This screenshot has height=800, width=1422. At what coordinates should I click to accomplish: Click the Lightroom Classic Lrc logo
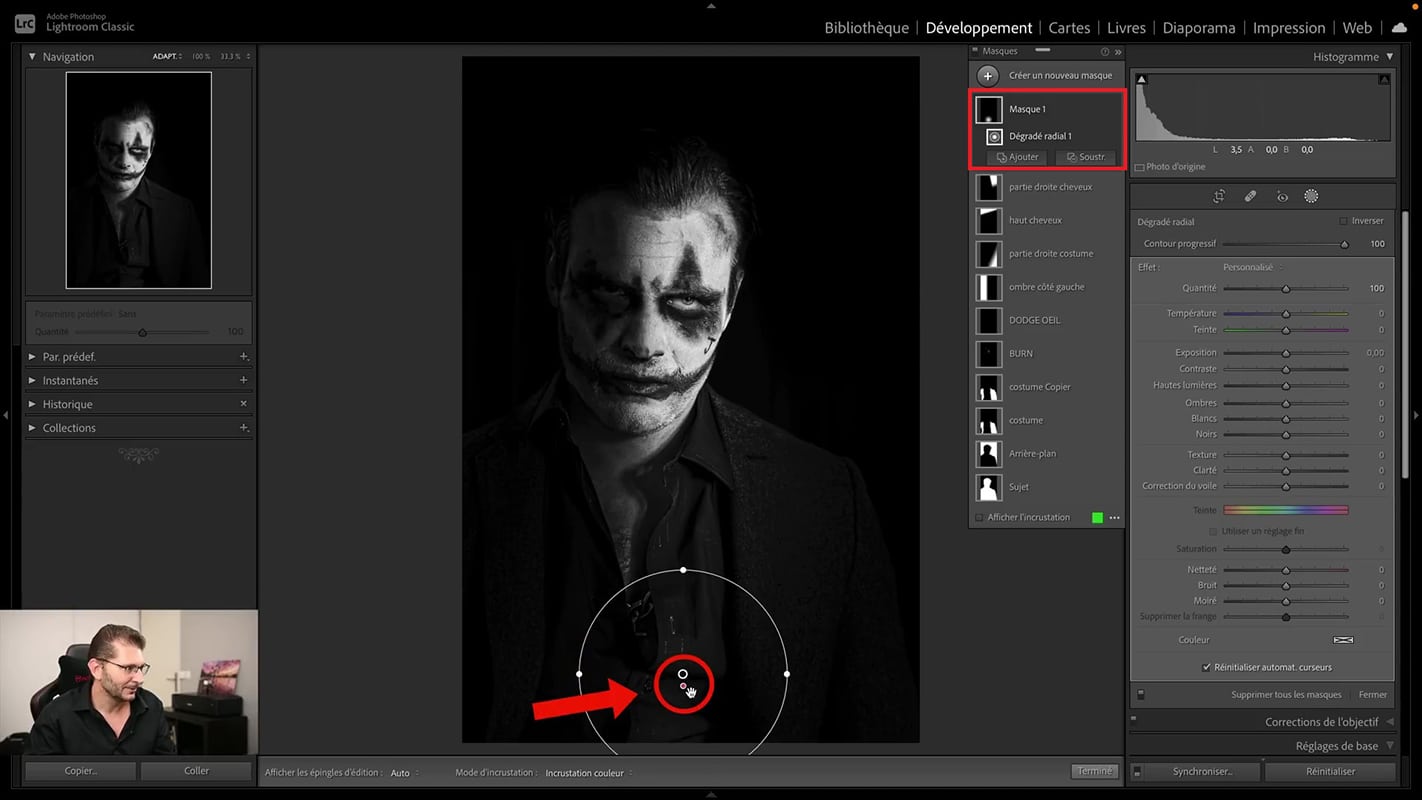26,22
